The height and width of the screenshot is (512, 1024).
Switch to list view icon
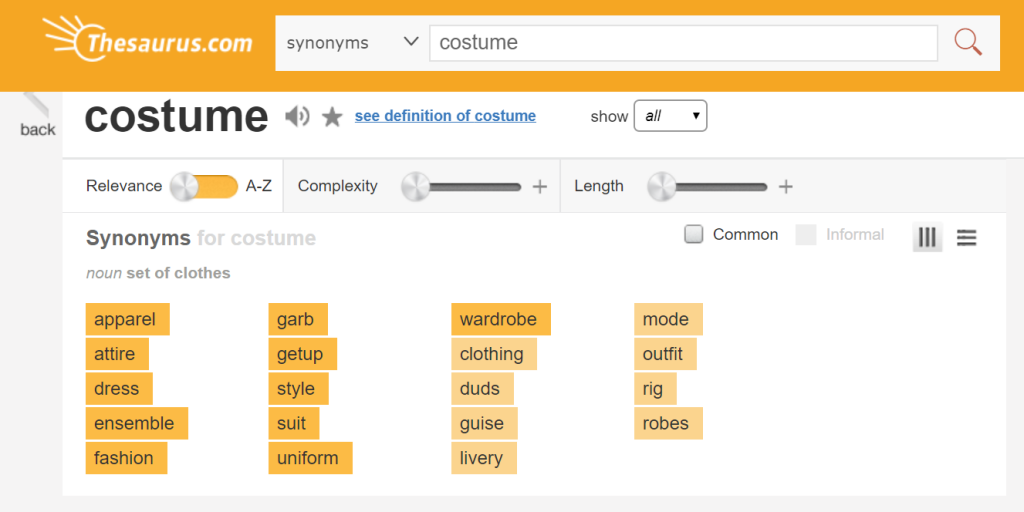[x=966, y=237]
